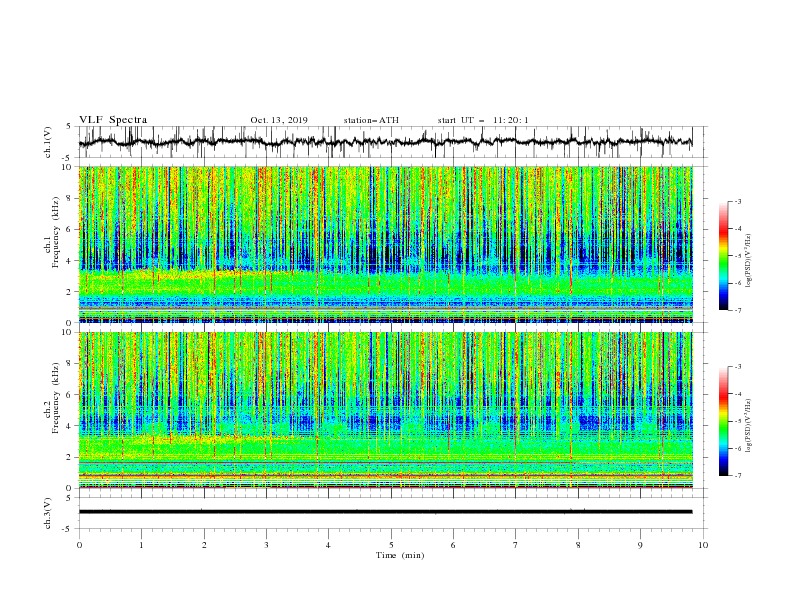Click the upper ch.1 PSD color bar

click(x=723, y=256)
